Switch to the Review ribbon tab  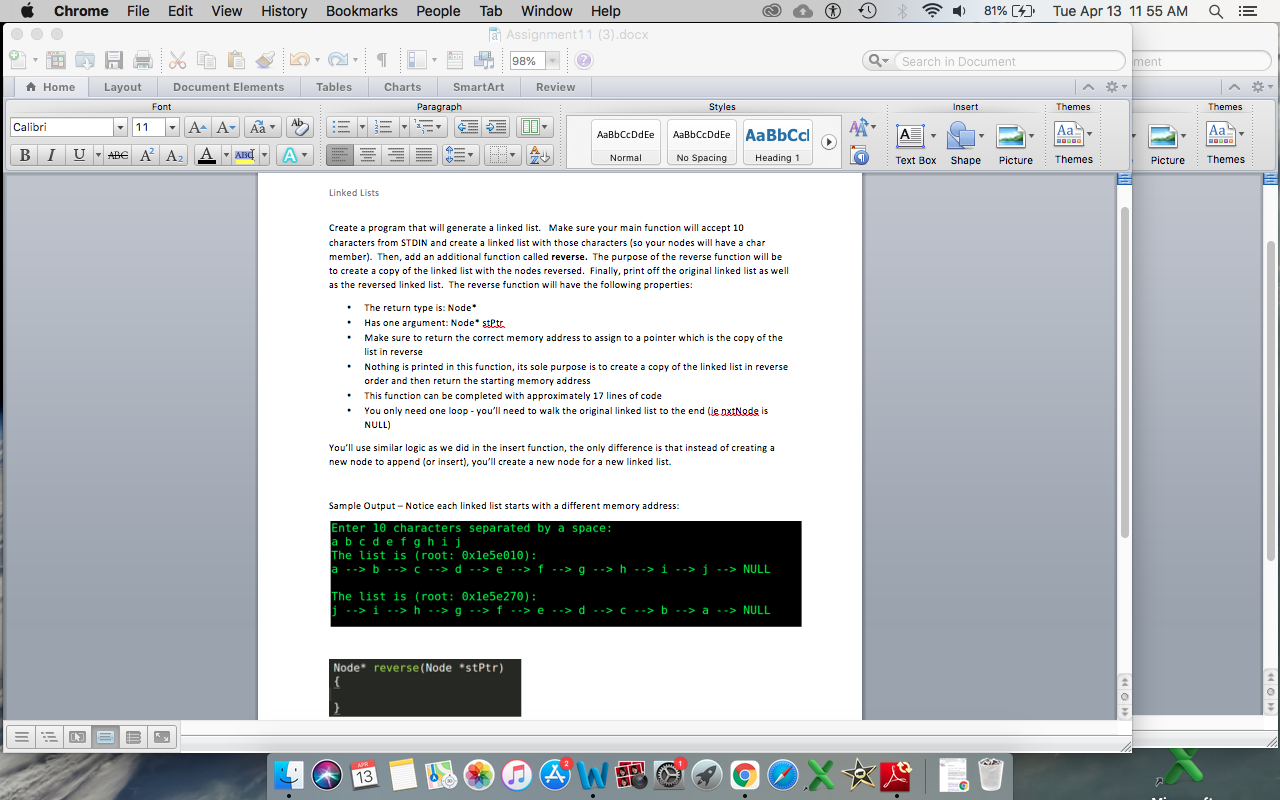tap(556, 87)
